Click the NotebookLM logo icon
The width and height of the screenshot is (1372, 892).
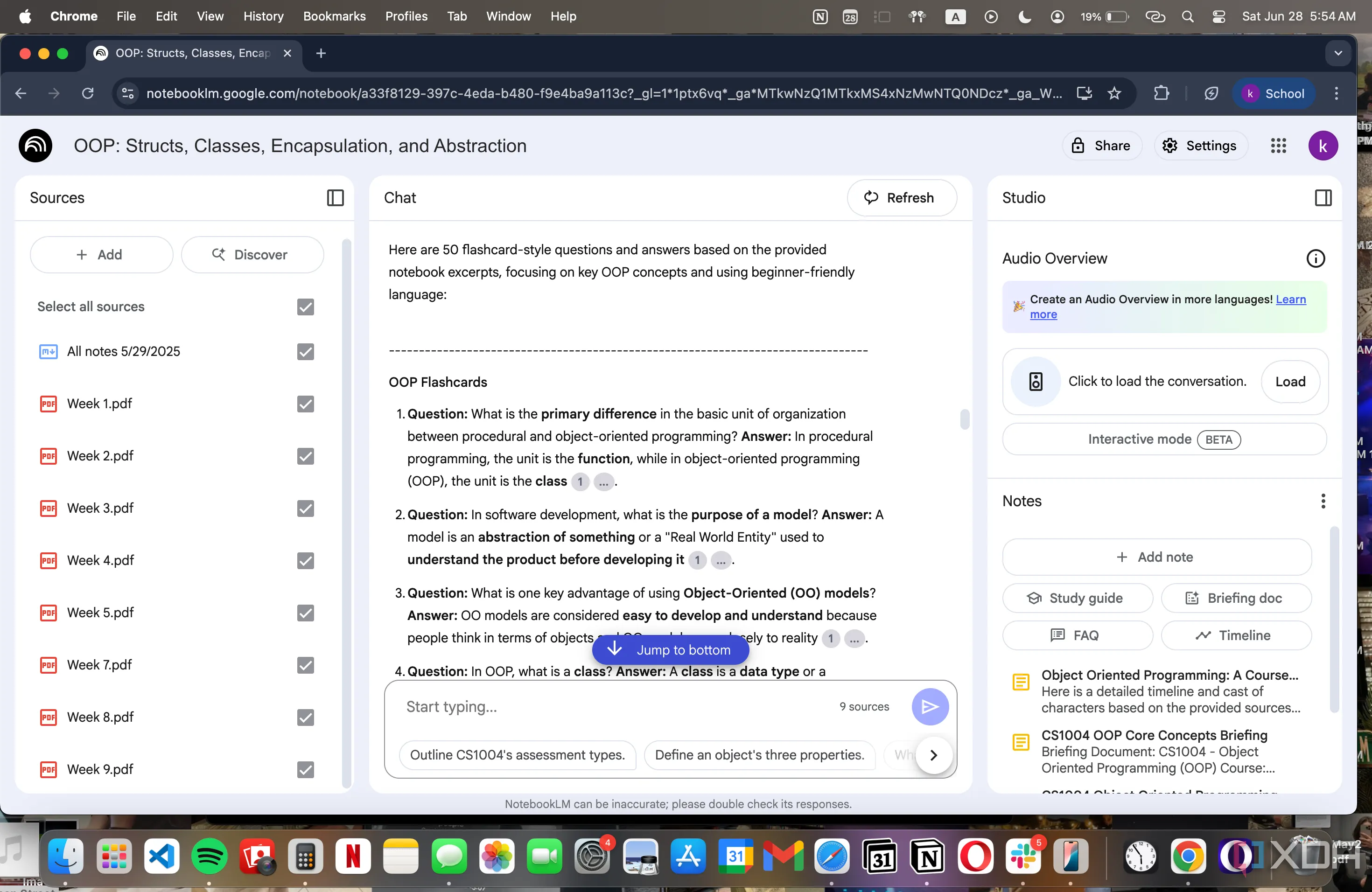36,146
